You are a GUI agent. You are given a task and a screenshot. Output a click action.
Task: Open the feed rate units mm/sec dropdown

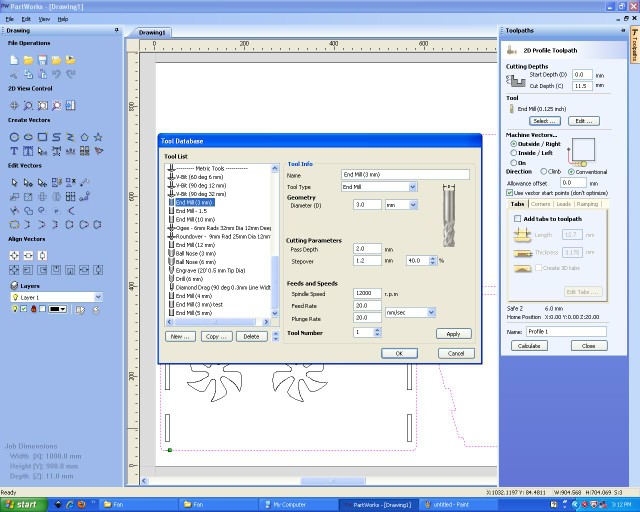click(x=431, y=312)
